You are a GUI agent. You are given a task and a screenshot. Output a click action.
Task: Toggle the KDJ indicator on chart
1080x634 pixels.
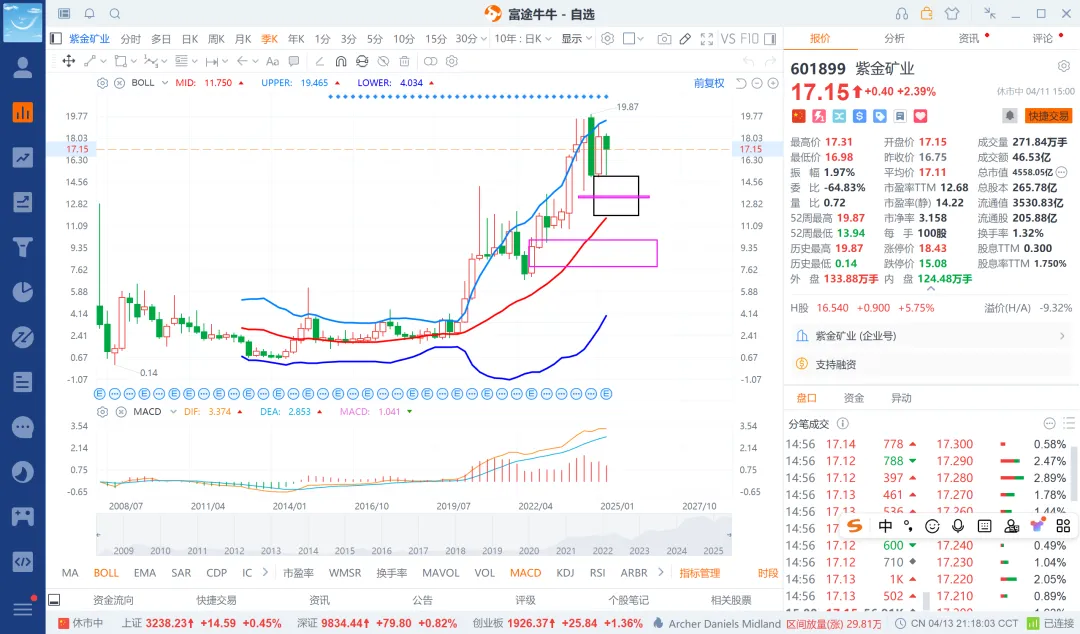click(x=565, y=573)
